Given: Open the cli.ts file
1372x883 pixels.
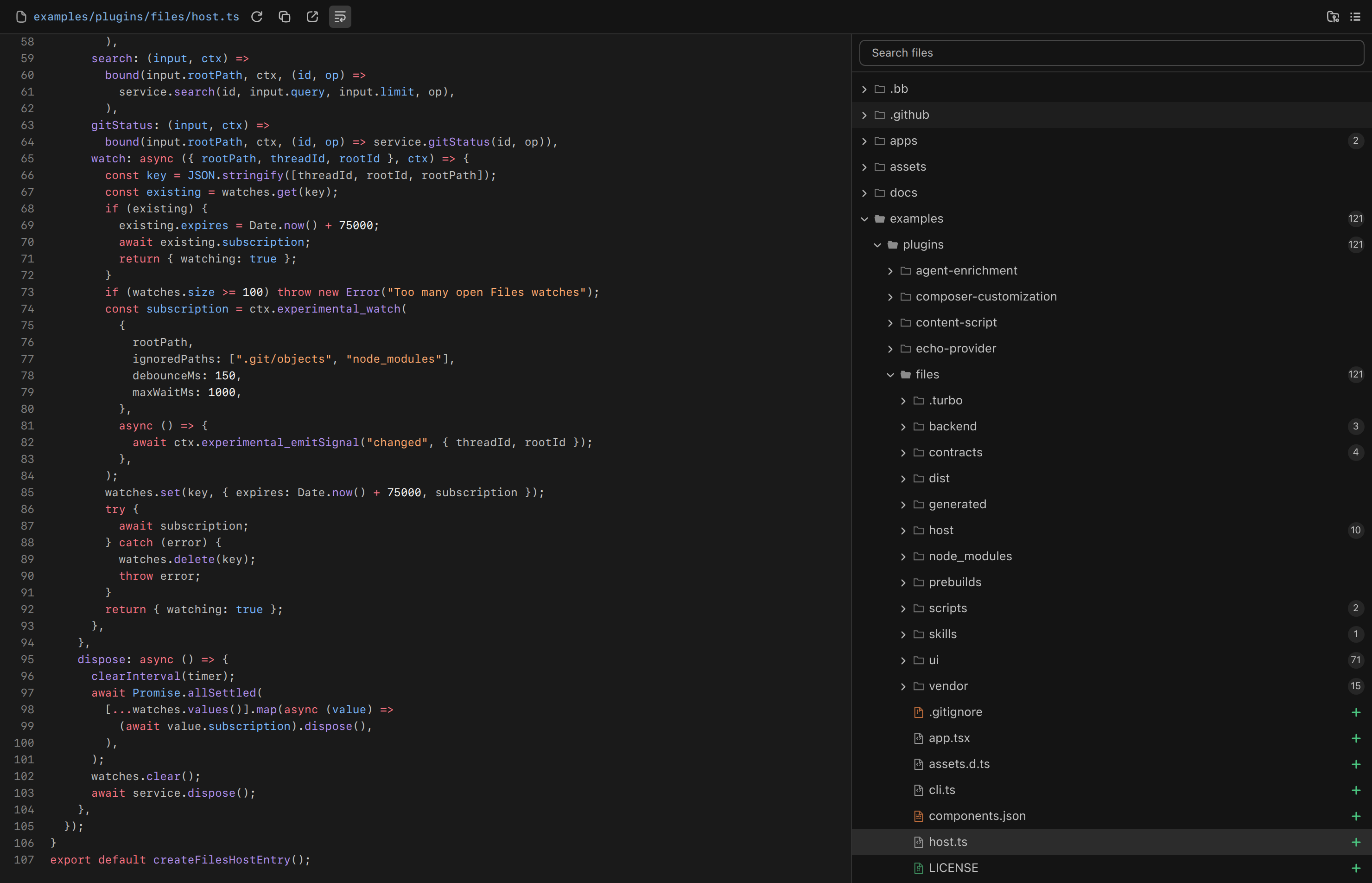Looking at the screenshot, I should 1112,790.
